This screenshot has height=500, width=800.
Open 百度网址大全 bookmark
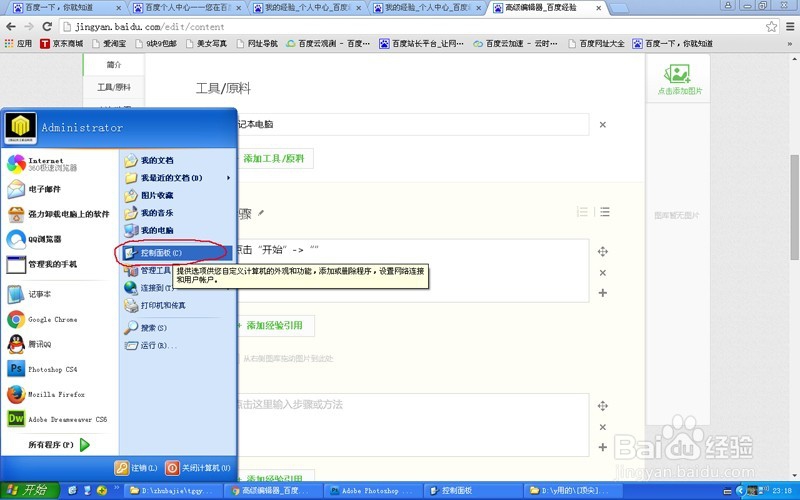[596, 44]
